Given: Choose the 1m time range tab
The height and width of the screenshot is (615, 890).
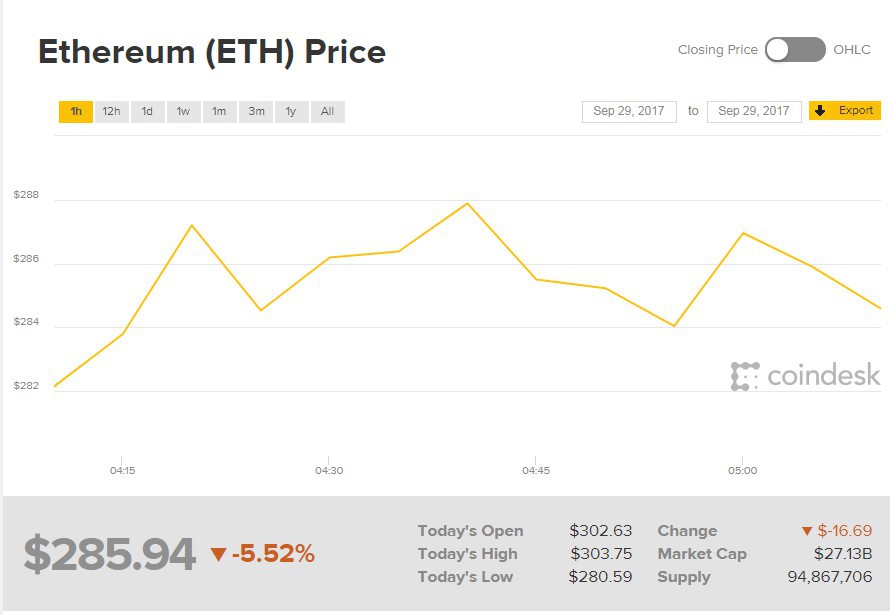Looking at the screenshot, I should pos(219,111).
